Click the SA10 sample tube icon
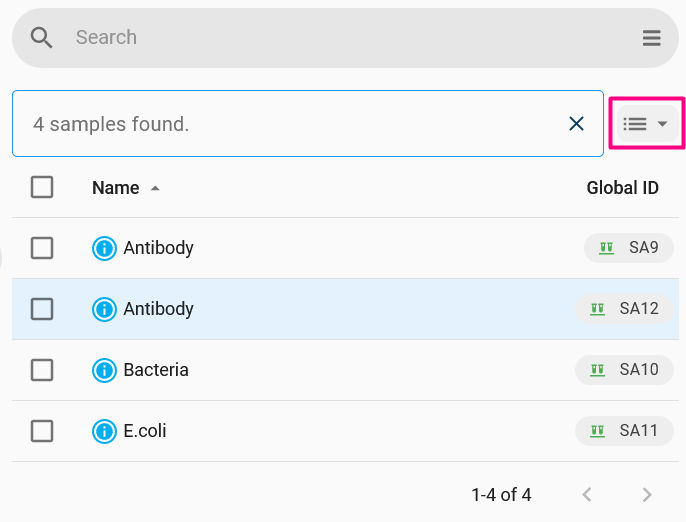The height and width of the screenshot is (522, 686). [x=597, y=370]
